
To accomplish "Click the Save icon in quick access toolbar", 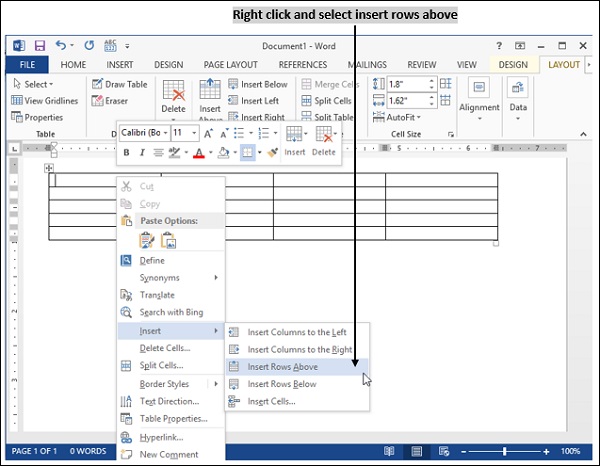I will (x=40, y=46).
